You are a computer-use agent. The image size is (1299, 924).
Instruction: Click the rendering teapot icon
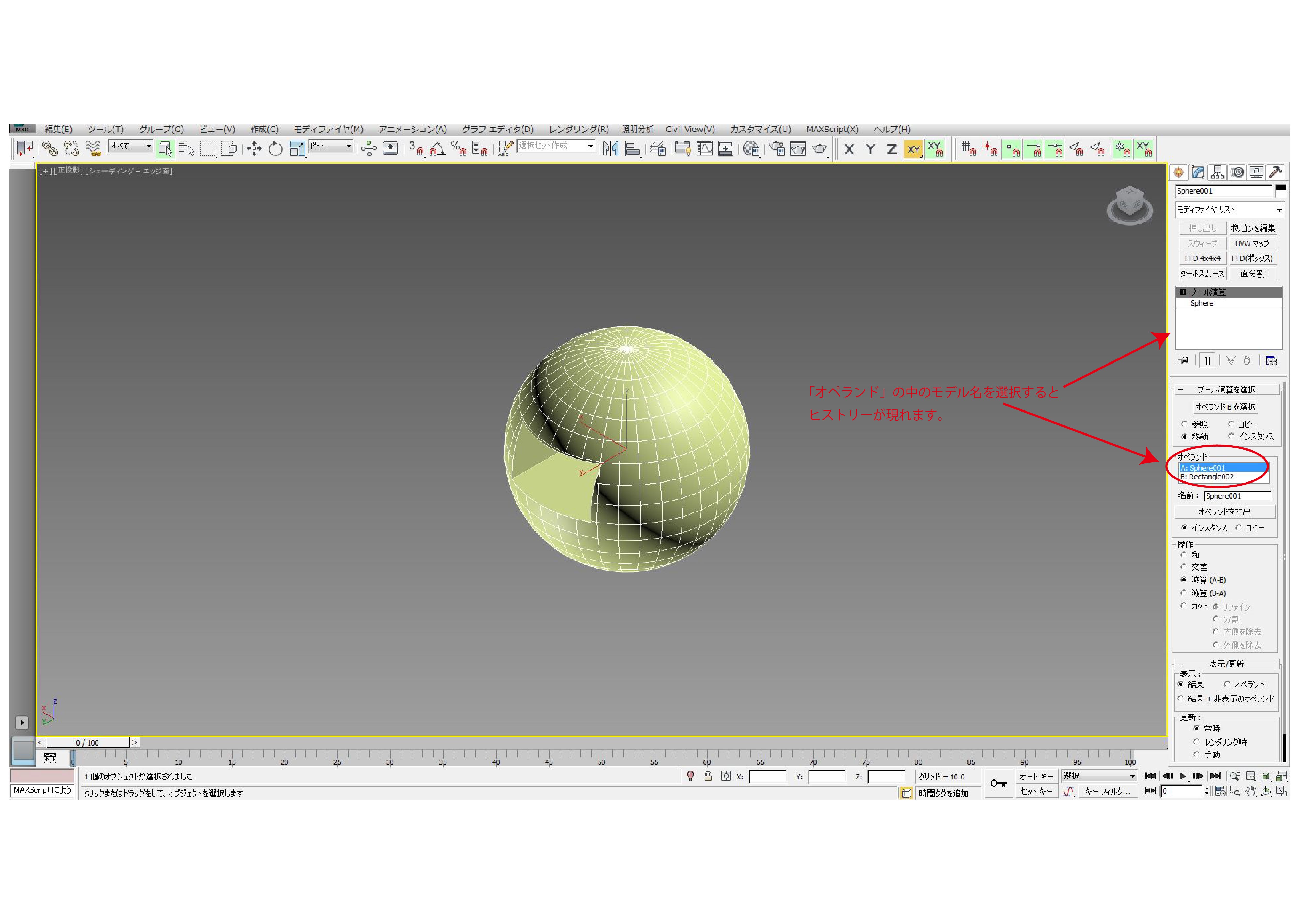(819, 149)
